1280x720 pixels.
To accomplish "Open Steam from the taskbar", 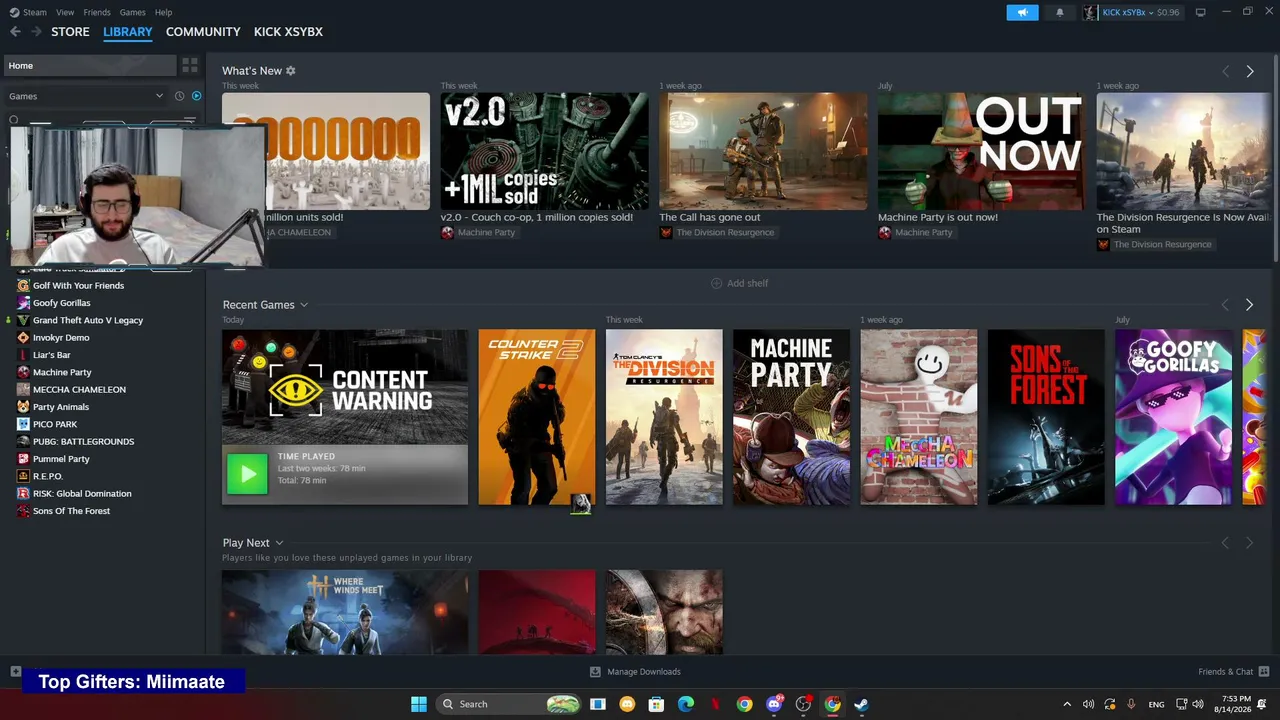I will pos(861,704).
